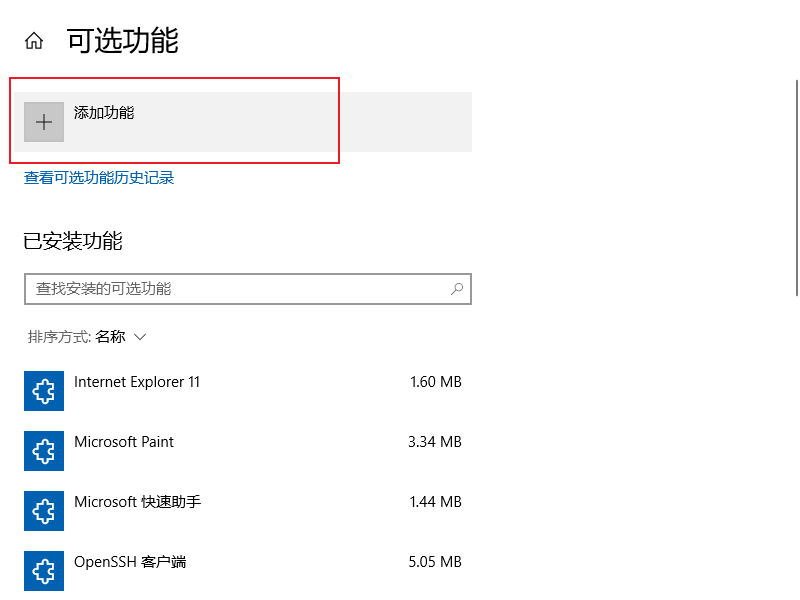Image resolution: width=800 pixels, height=600 pixels.
Task: Click the 1.60 MB size of Internet Explorer
Action: pos(436,382)
